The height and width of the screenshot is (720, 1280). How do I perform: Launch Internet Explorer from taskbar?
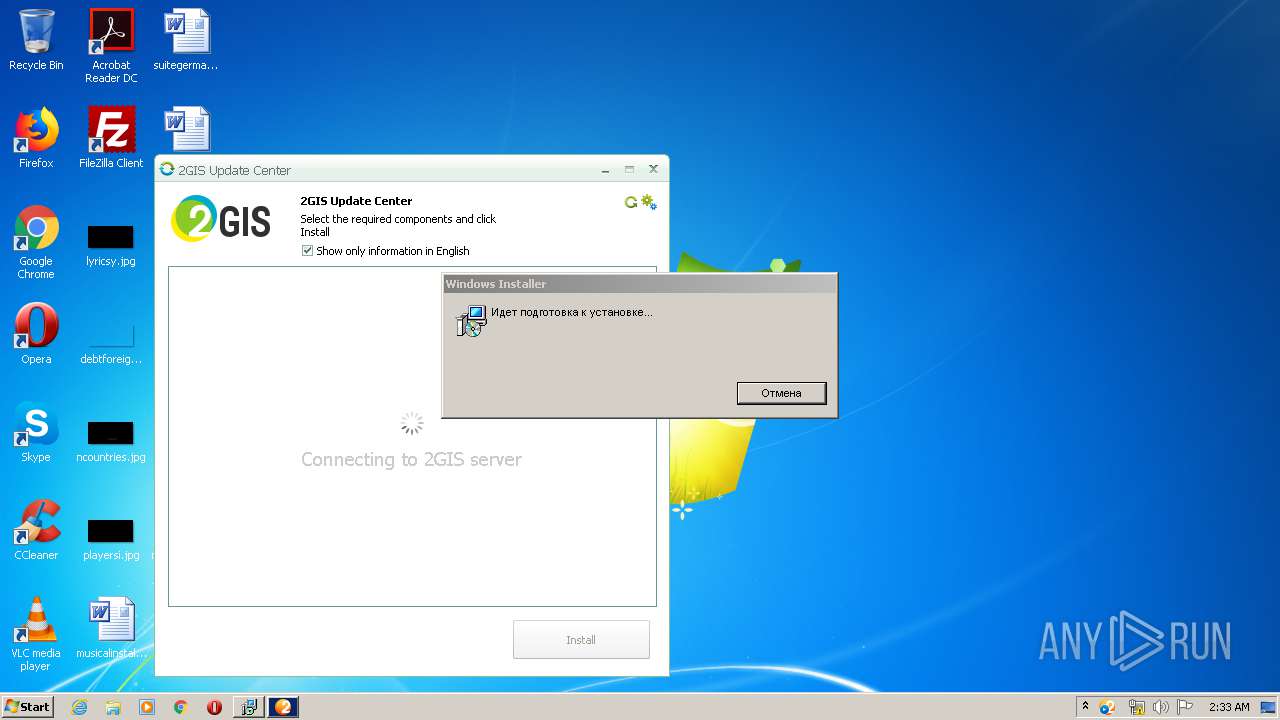(x=79, y=707)
